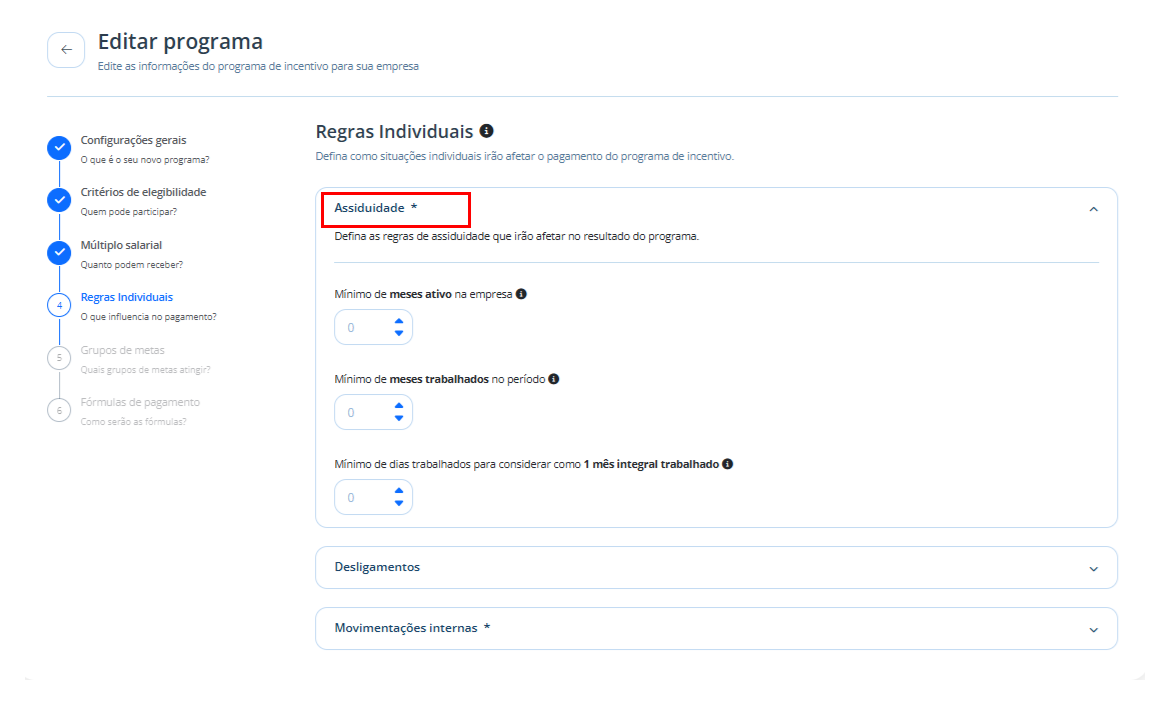This screenshot has width=1169, height=701.
Task: Increase the meses ativo value with up arrow
Action: [x=399, y=321]
